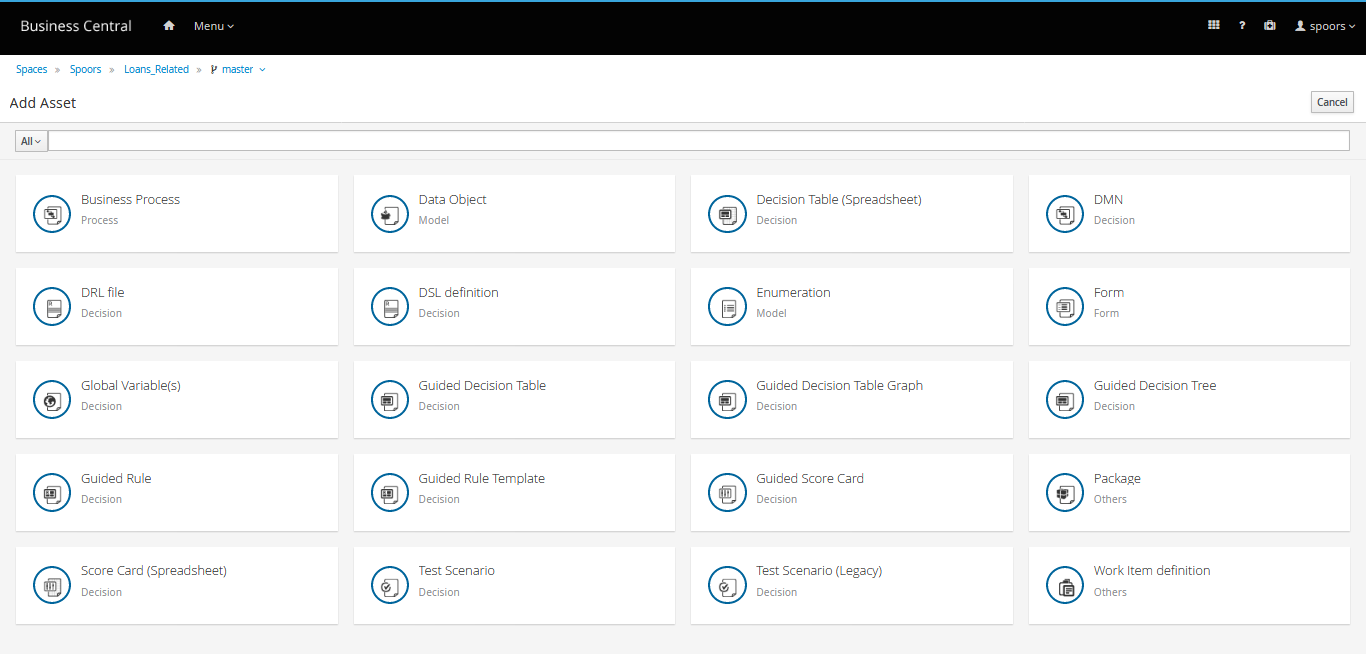The height and width of the screenshot is (654, 1366).
Task: Navigate to Spaces breadcrumb link
Action: [x=32, y=70]
